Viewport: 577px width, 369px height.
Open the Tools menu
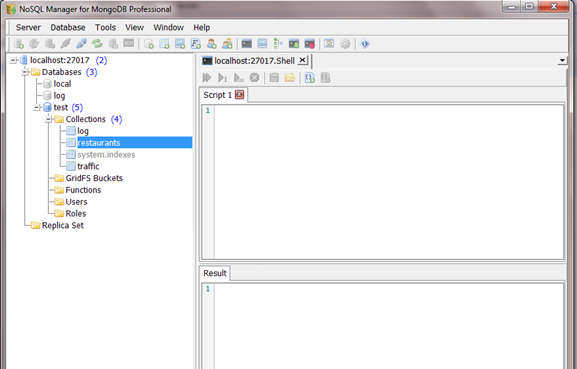click(x=105, y=28)
